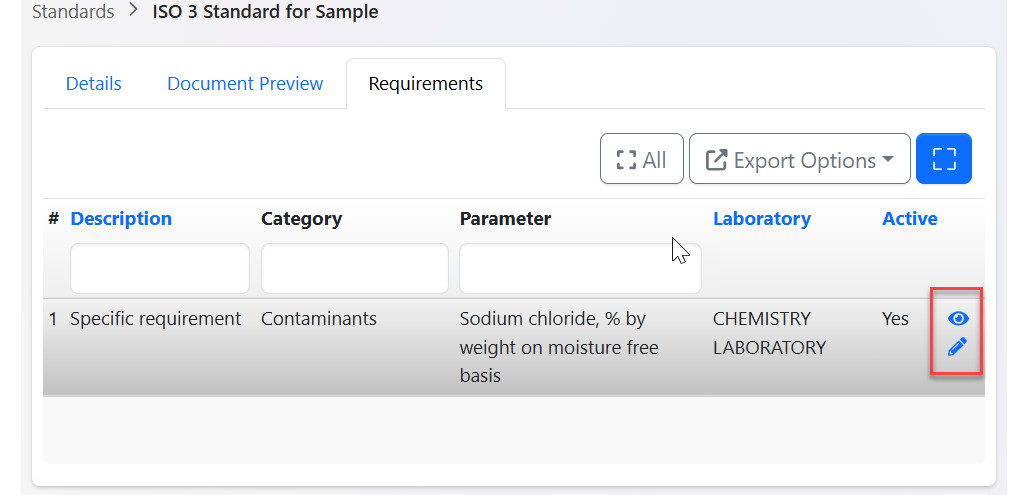
Task: Select the "Specific requirement" row cell
Action: (155, 319)
